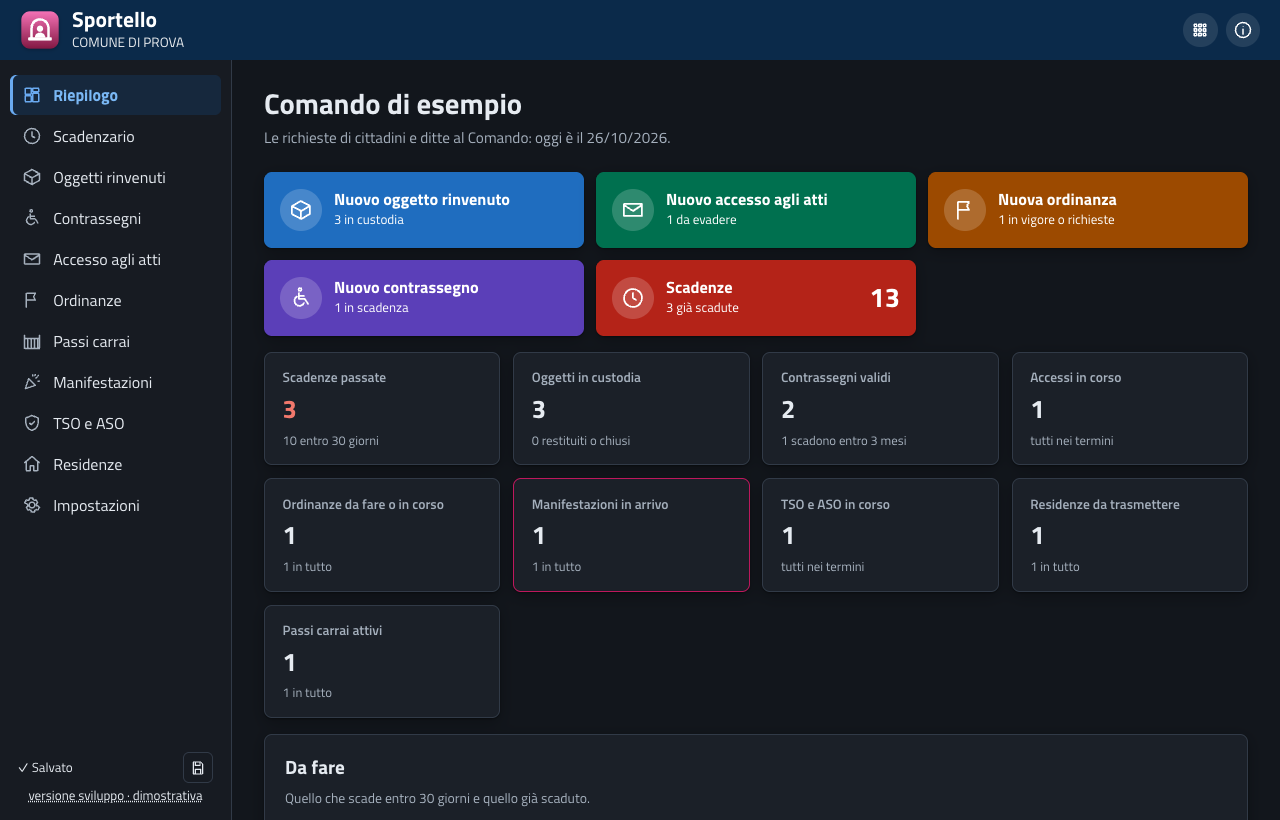Screen dimensions: 1280x820
Task: Open the Oggetti in custodia stat card
Action: (631, 408)
